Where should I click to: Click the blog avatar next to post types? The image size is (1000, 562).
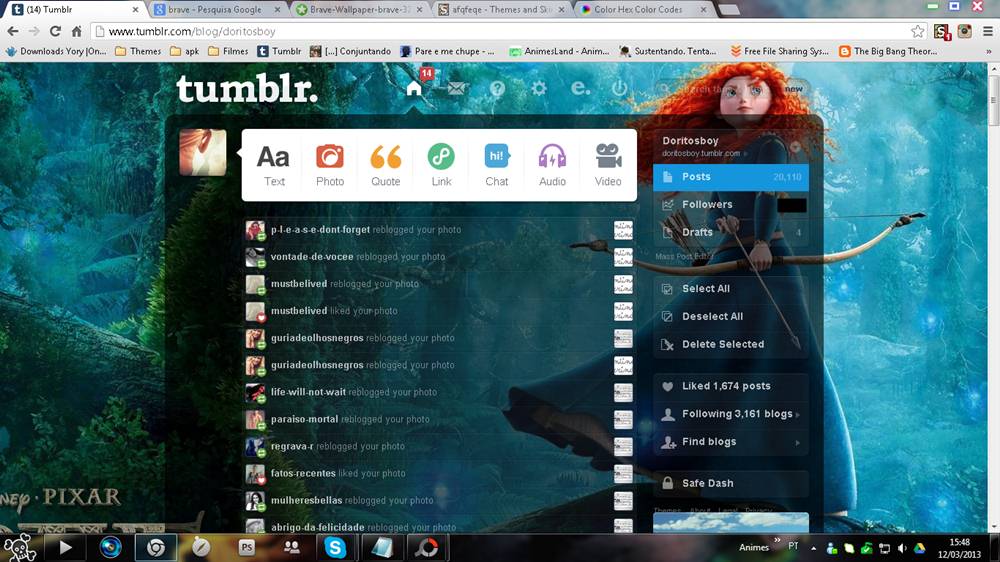(x=203, y=152)
